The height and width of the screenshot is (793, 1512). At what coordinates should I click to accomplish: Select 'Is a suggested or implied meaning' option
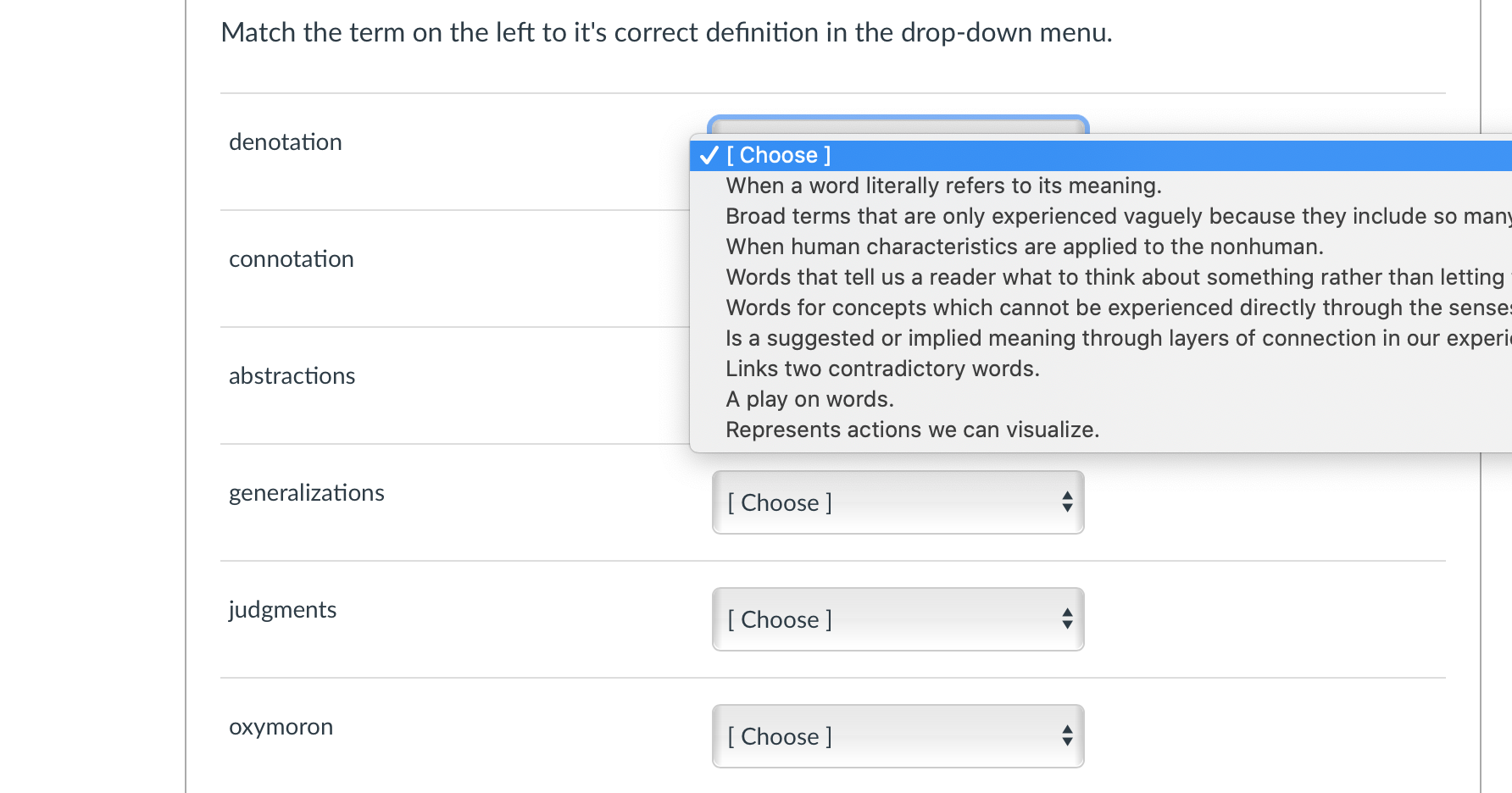point(1102,339)
